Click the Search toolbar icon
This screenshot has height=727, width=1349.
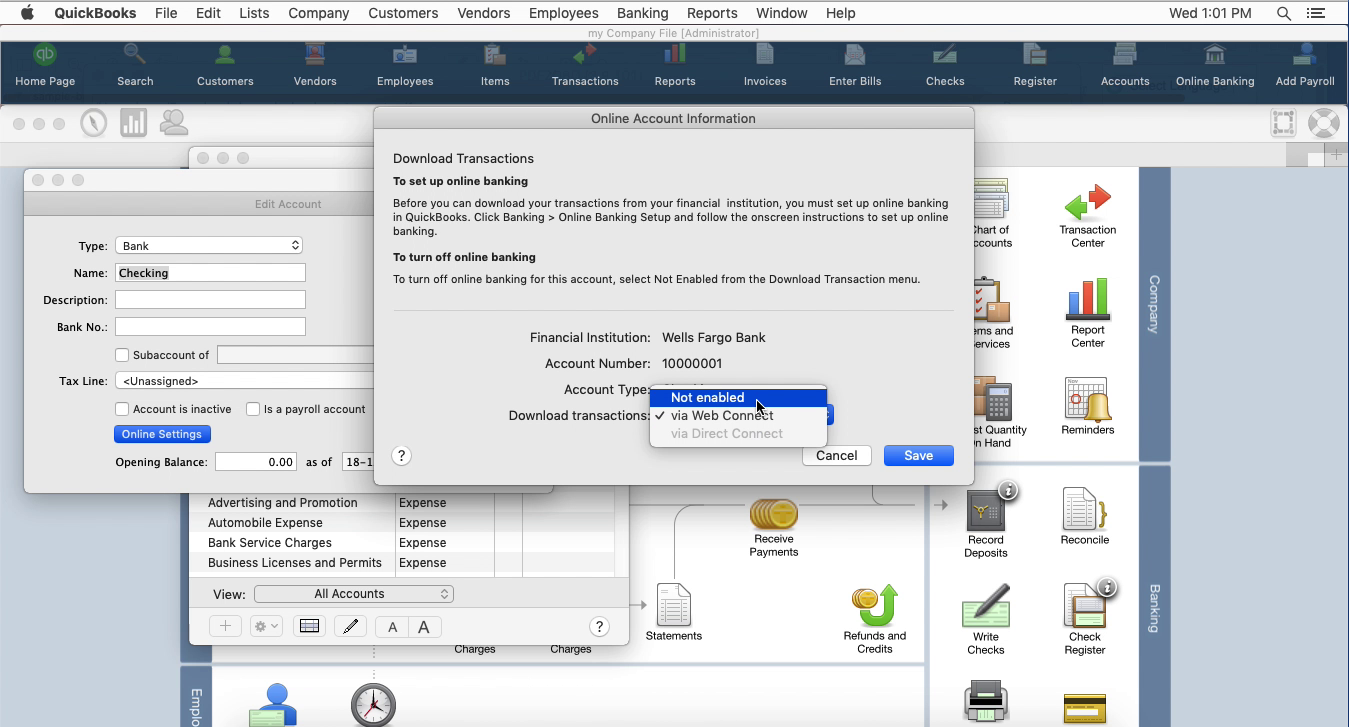point(135,66)
